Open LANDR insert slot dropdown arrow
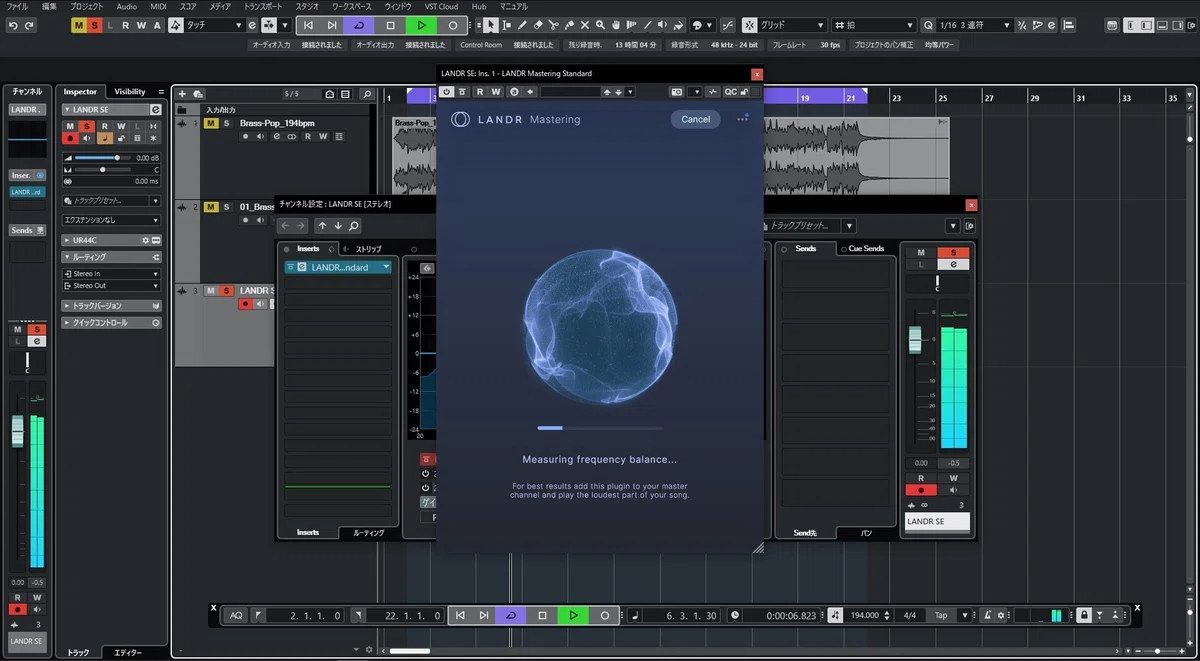Viewport: 1200px width, 661px height. pyautogui.click(x=385, y=267)
